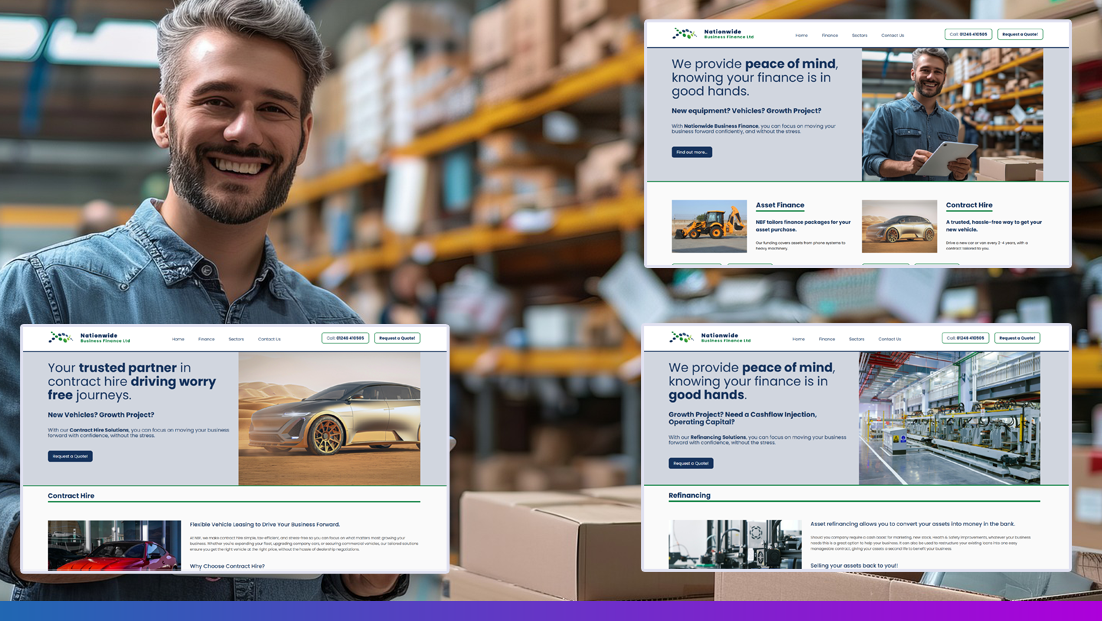This screenshot has width=1102, height=621.
Task: Click the warehouse man hero image in the homepage mockup
Action: [x=952, y=115]
